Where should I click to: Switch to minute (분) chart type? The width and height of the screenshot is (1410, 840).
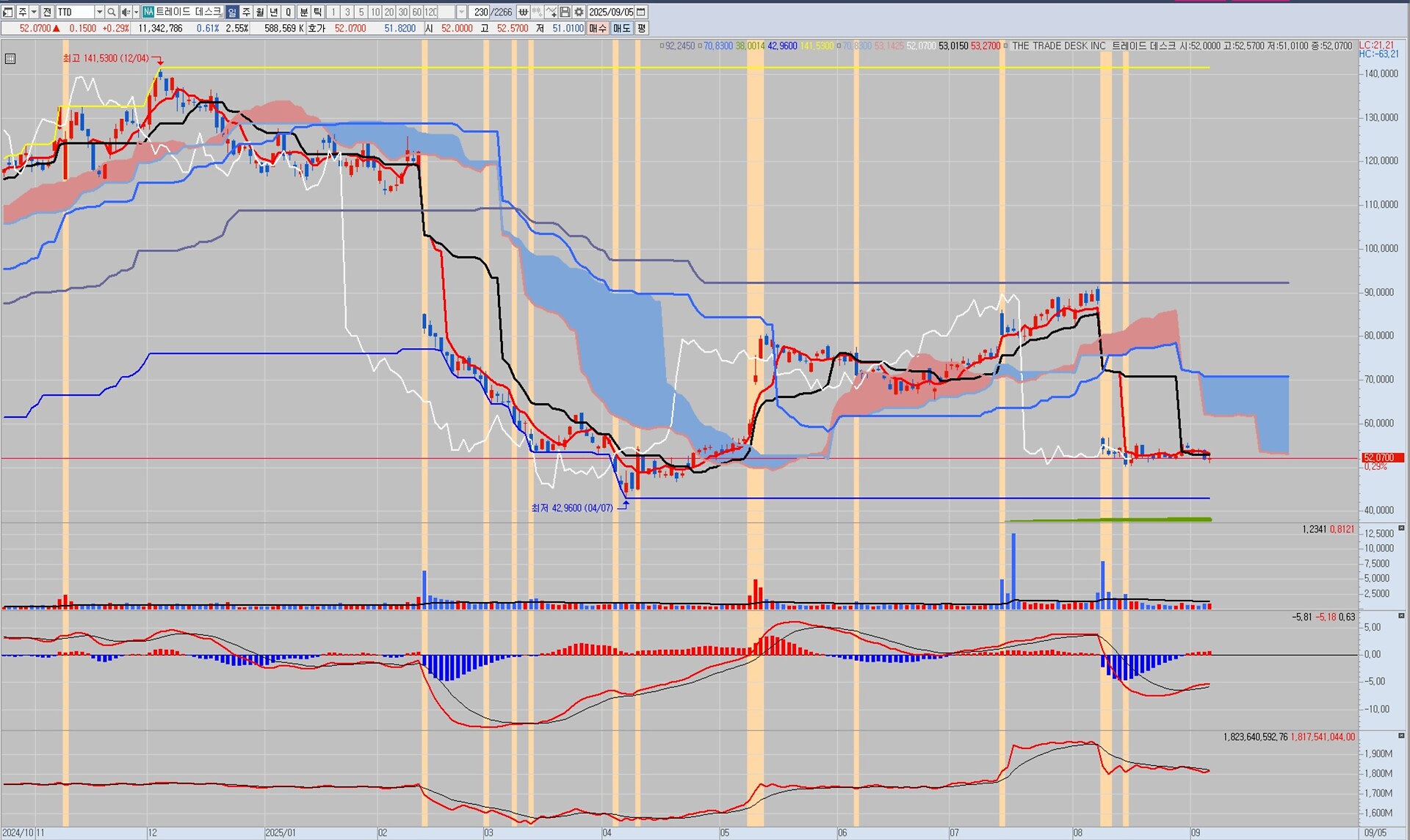[304, 12]
